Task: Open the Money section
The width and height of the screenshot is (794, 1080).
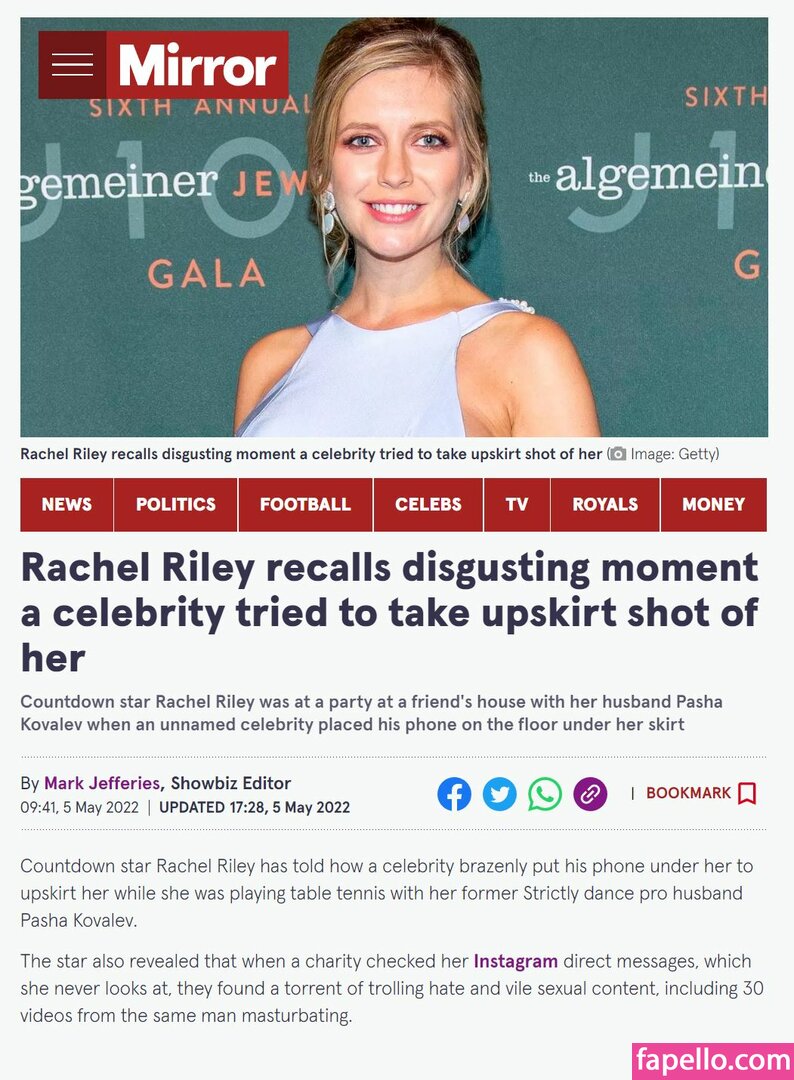Action: pyautogui.click(x=713, y=504)
